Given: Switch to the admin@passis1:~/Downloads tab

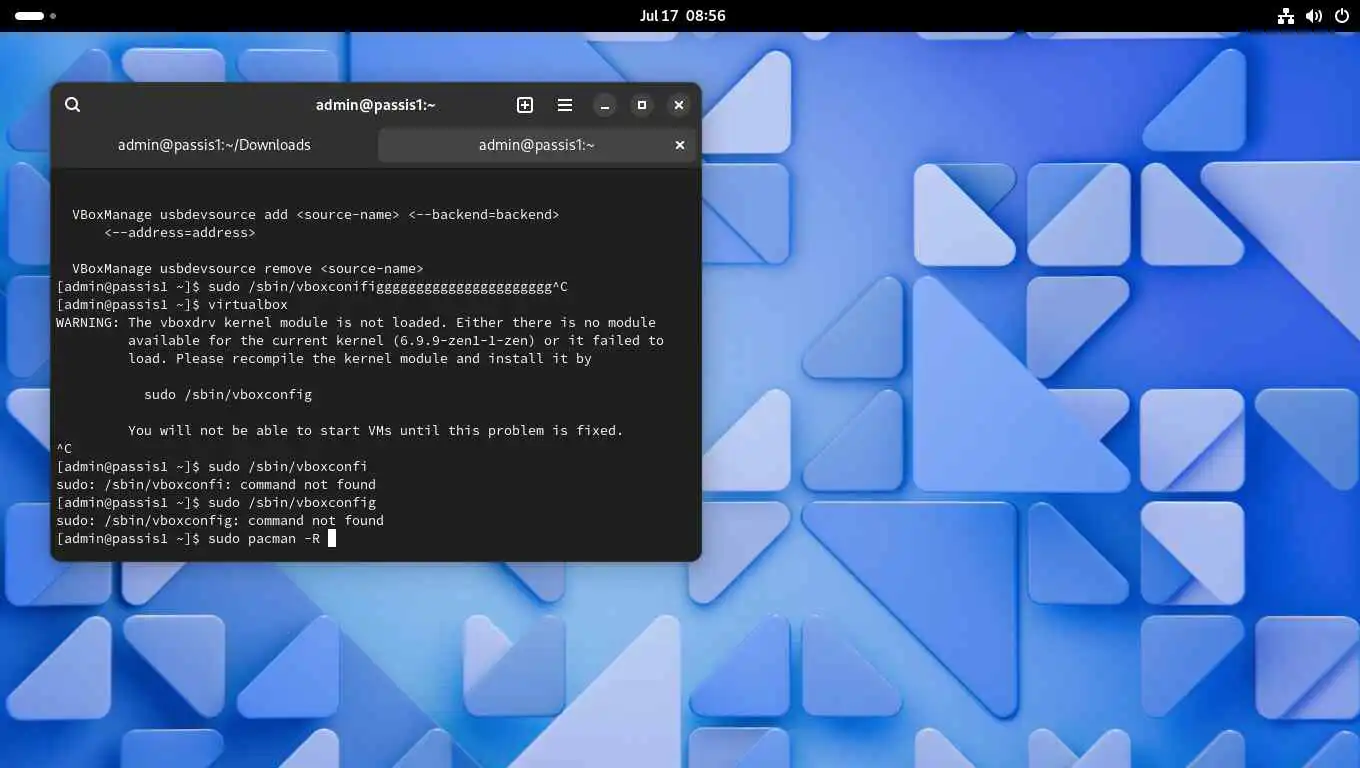Looking at the screenshot, I should (x=214, y=145).
